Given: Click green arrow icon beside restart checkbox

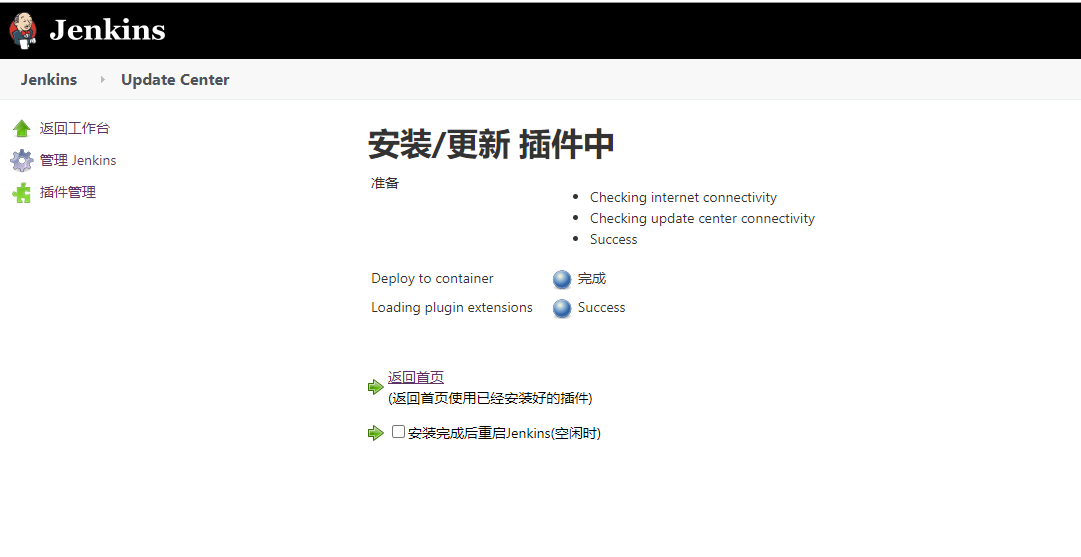Looking at the screenshot, I should (x=376, y=433).
